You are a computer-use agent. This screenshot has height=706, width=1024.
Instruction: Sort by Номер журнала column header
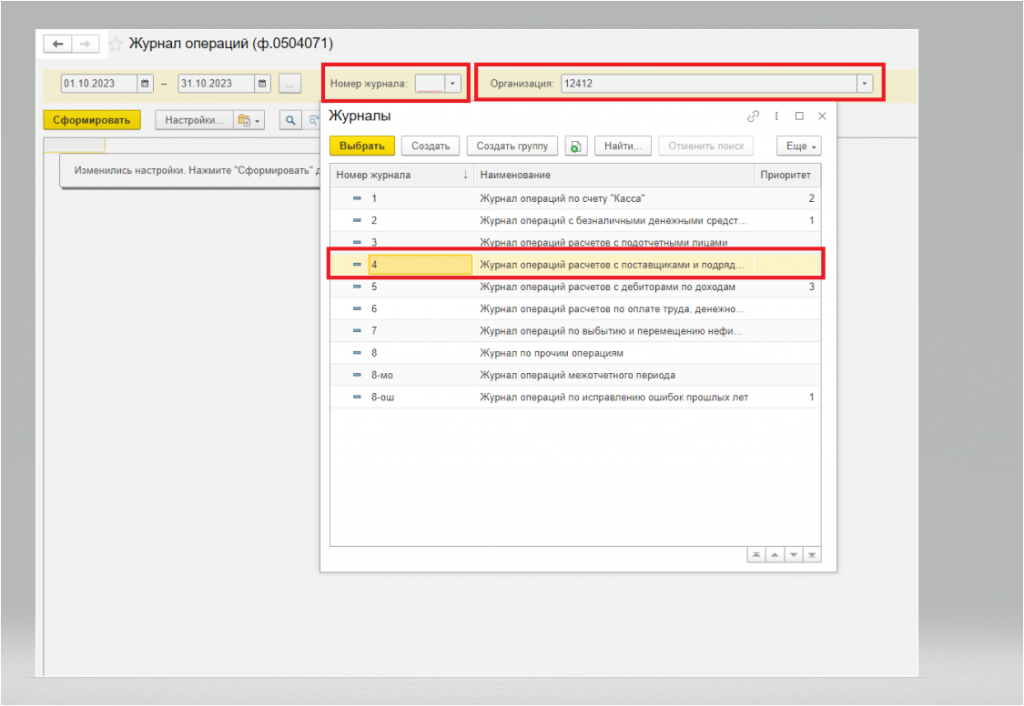click(x=401, y=175)
